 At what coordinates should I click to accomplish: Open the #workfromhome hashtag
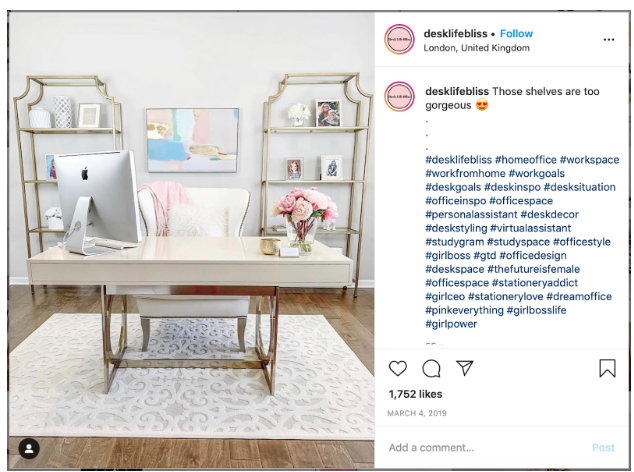pyautogui.click(x=465, y=174)
